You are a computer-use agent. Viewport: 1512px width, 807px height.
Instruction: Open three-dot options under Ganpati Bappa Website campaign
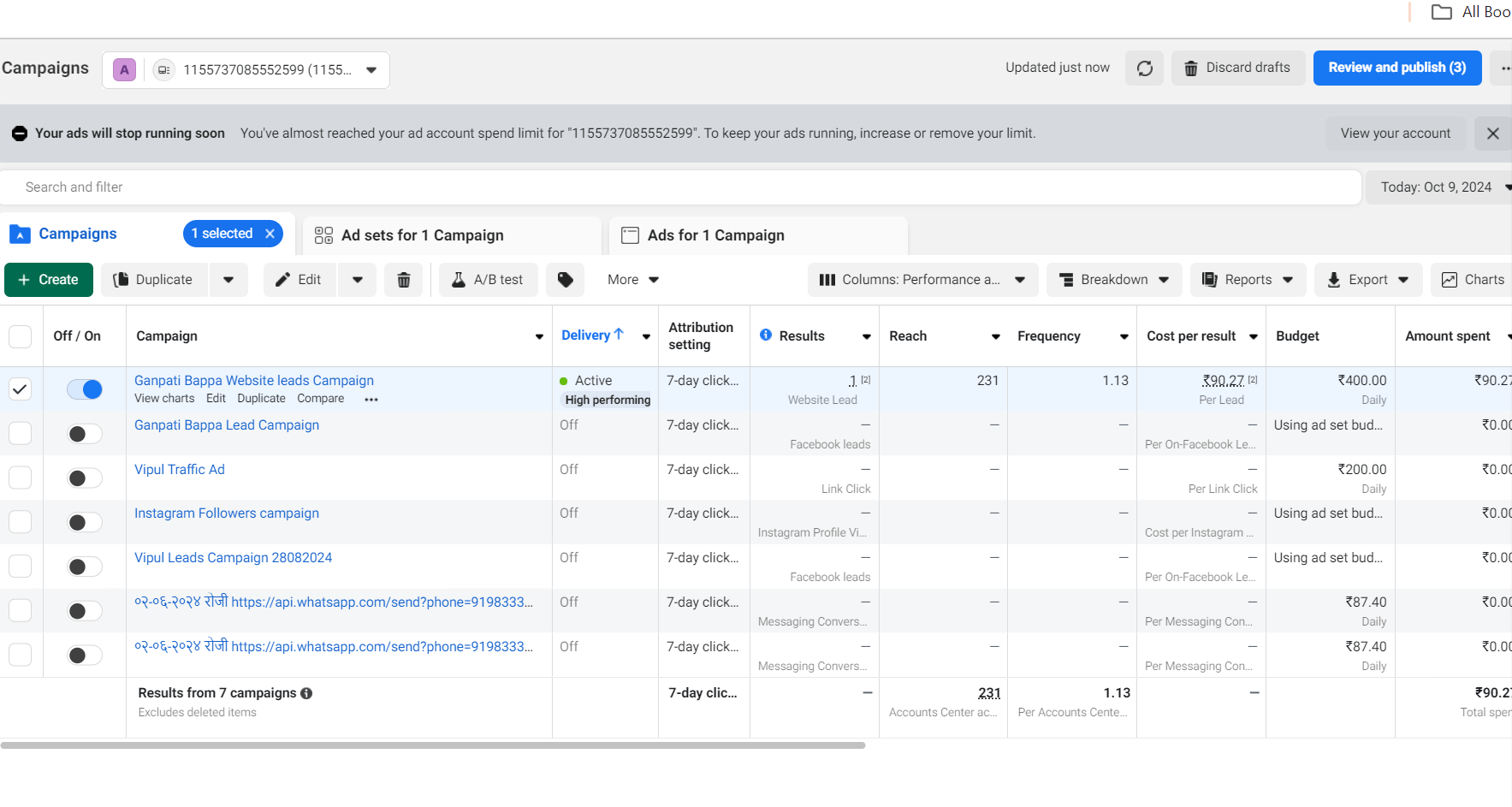[371, 400]
